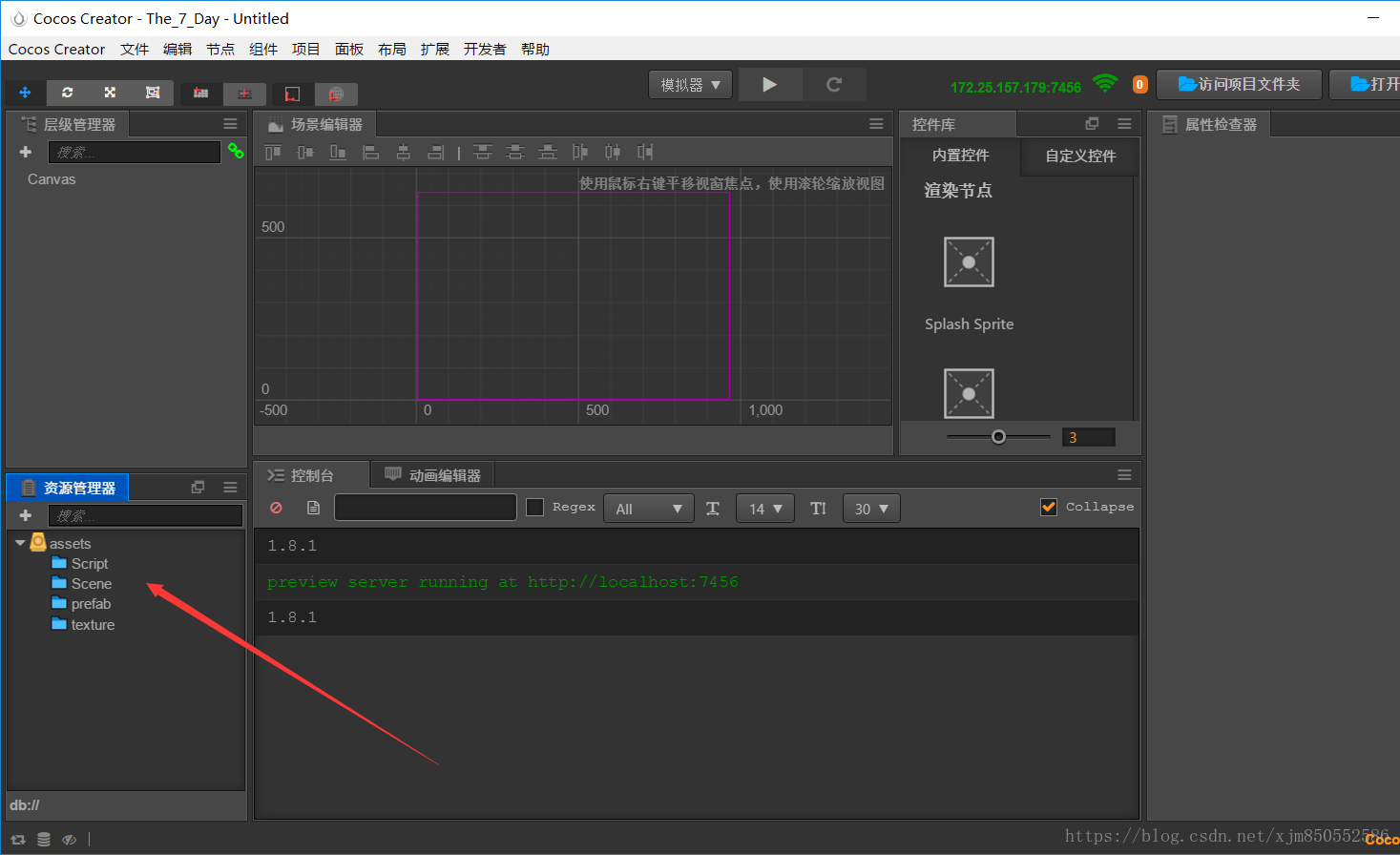Viewport: 1400px width, 855px height.
Task: Select the Splash Sprite widget thumbnail
Action: tap(969, 261)
